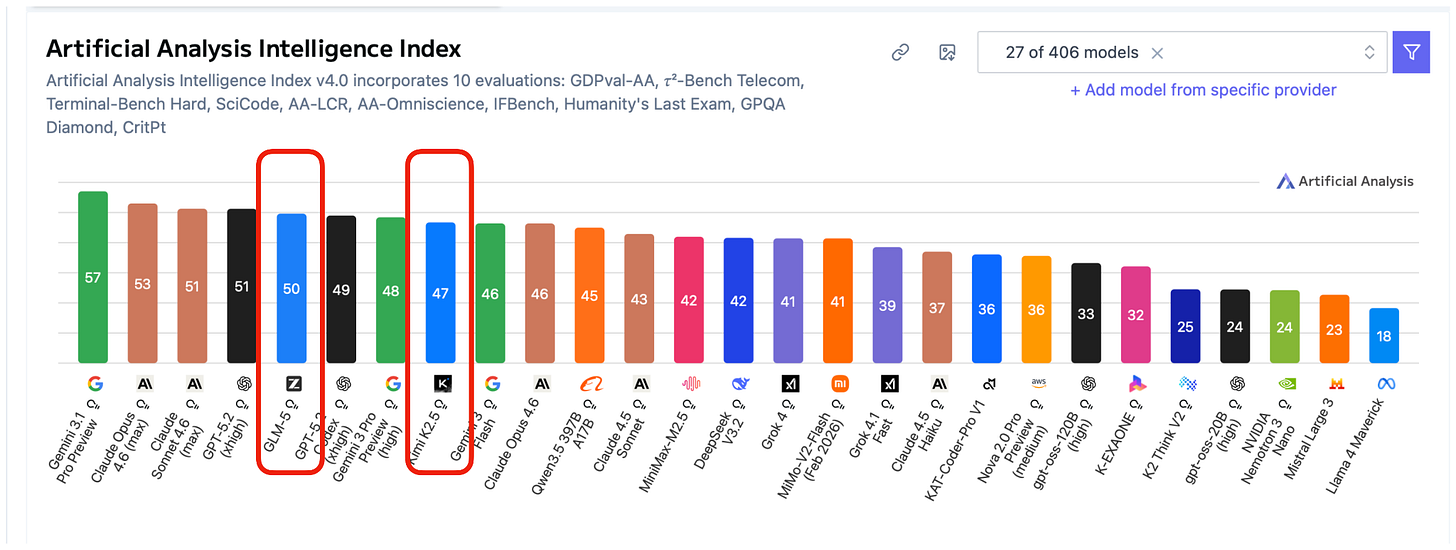Screen dimensions: 1456x550
Task: Click Kimi K logo under the 47 bar
Action: (441, 383)
